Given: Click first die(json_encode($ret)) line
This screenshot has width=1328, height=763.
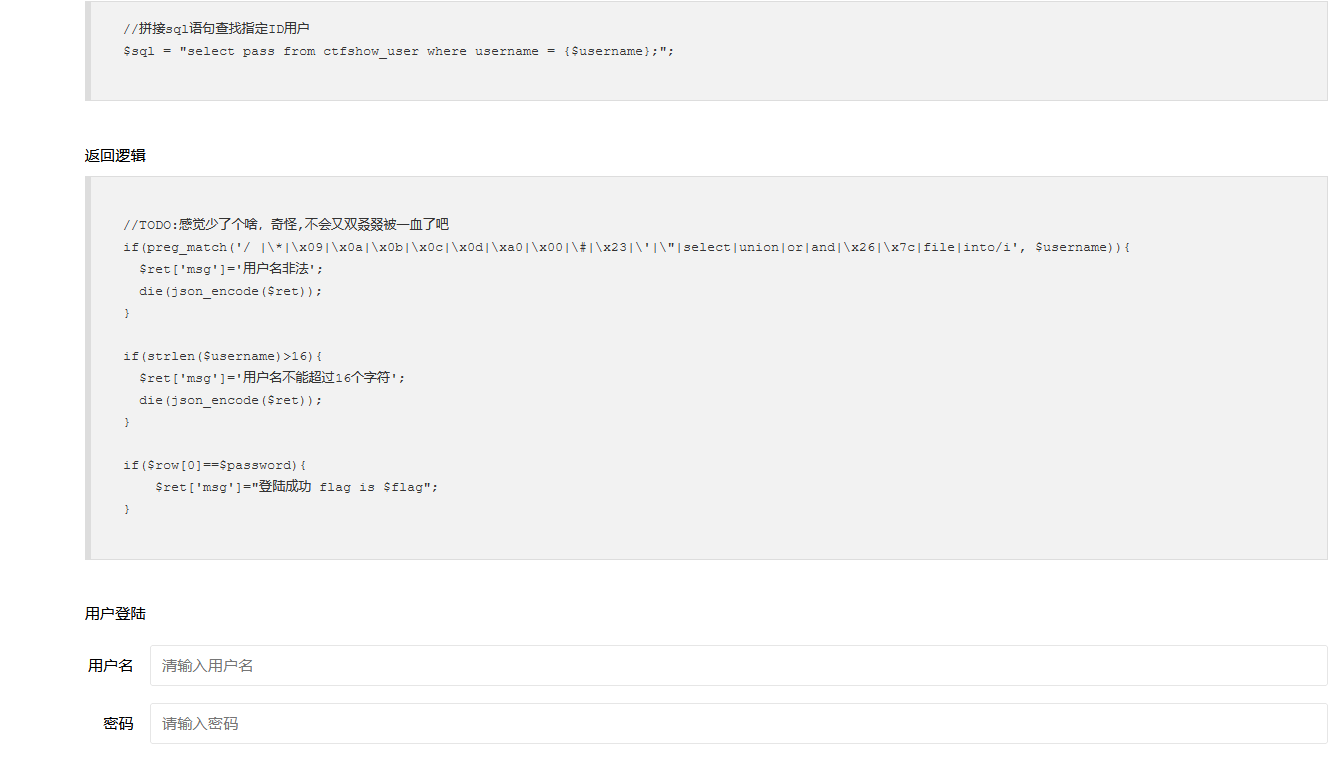Looking at the screenshot, I should pos(231,291).
